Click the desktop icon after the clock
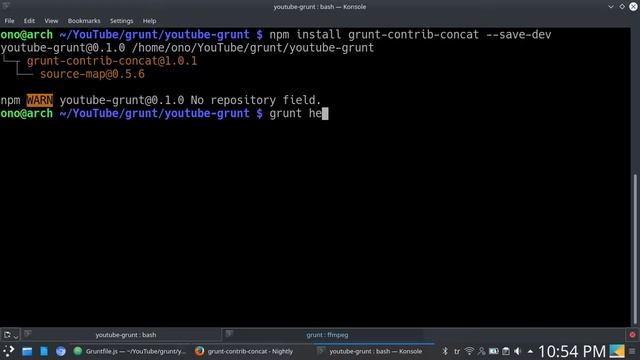 tap(617, 351)
